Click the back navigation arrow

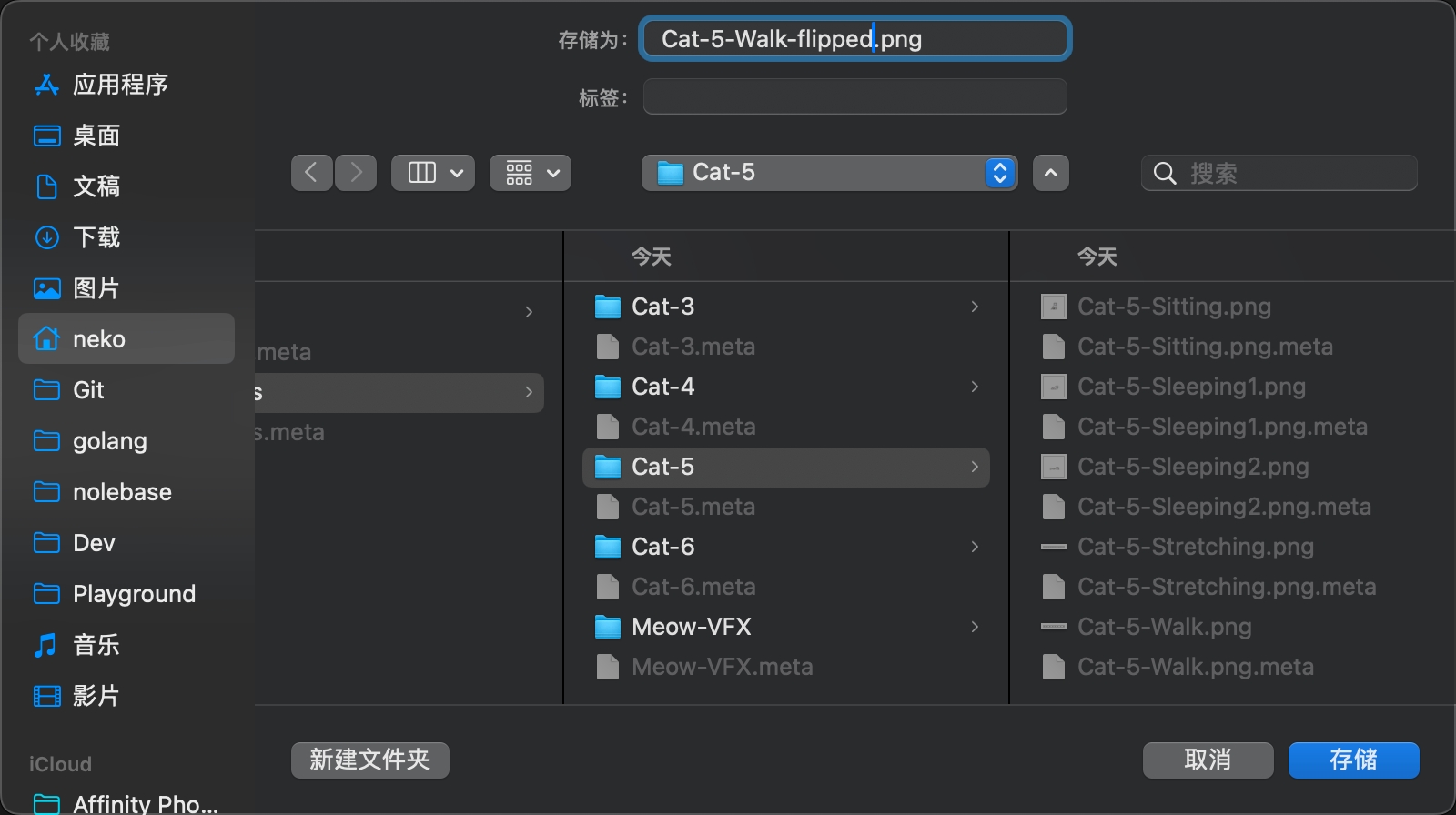coord(311,173)
